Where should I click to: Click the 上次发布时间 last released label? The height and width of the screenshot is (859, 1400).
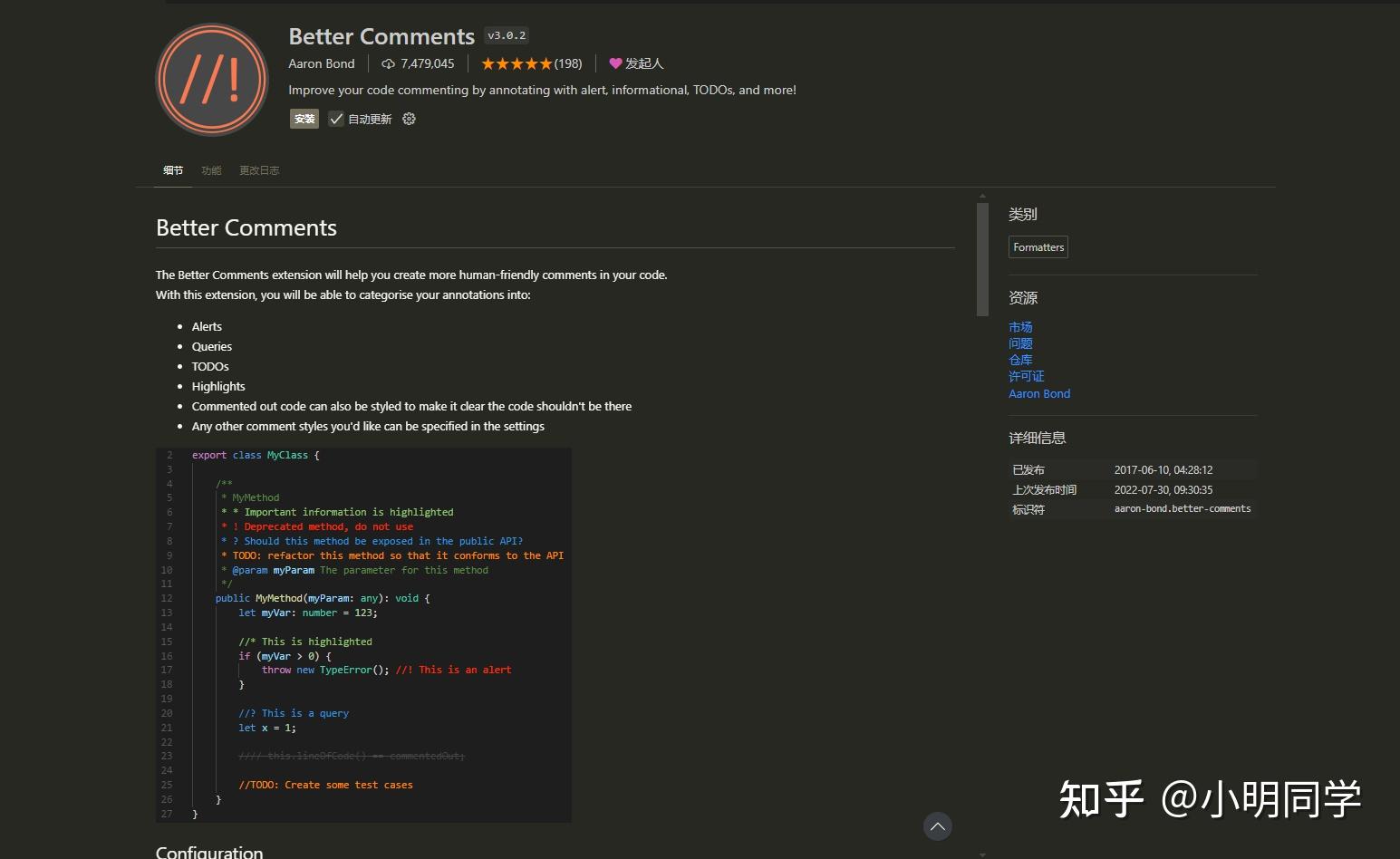pos(1045,489)
